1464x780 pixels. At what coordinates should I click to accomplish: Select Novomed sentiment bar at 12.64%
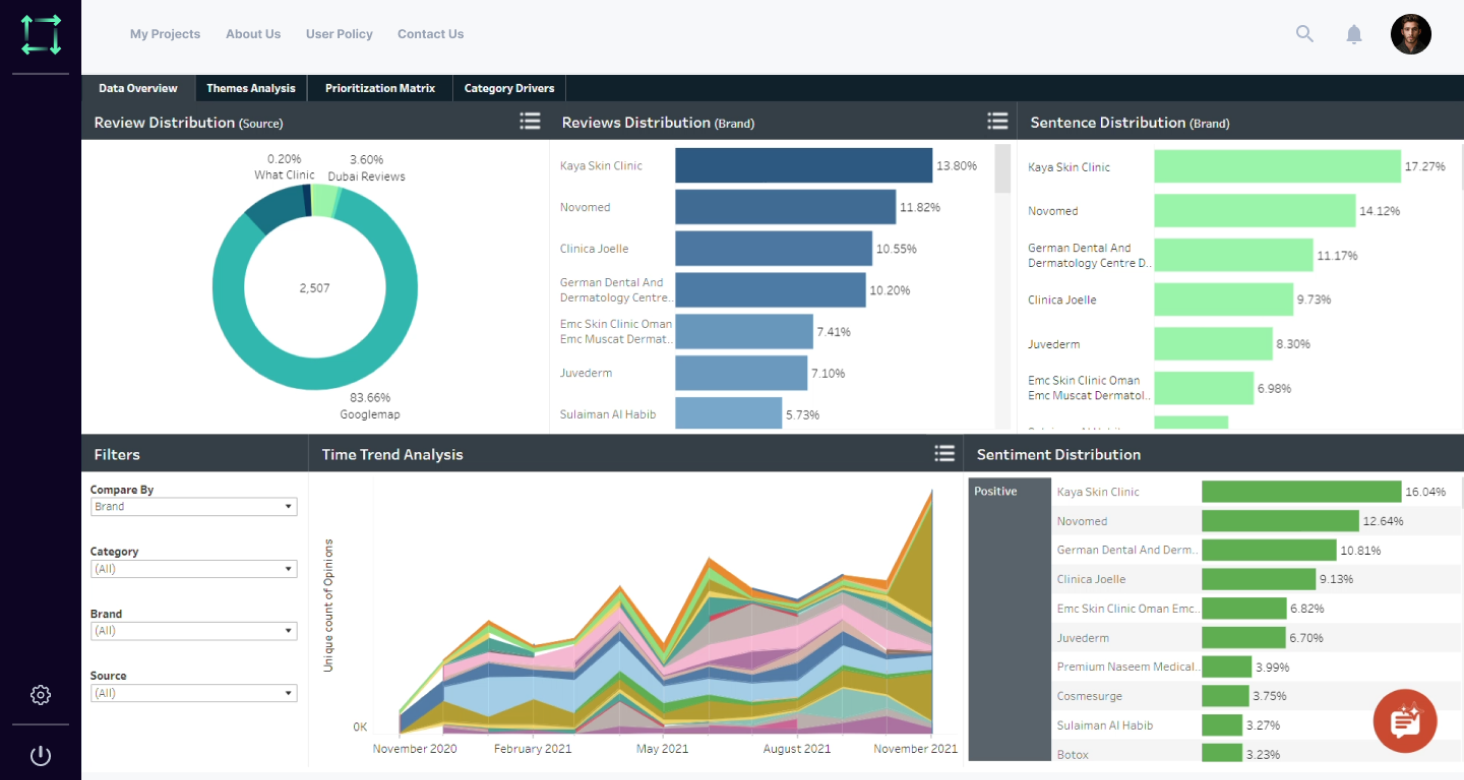[1280, 521]
